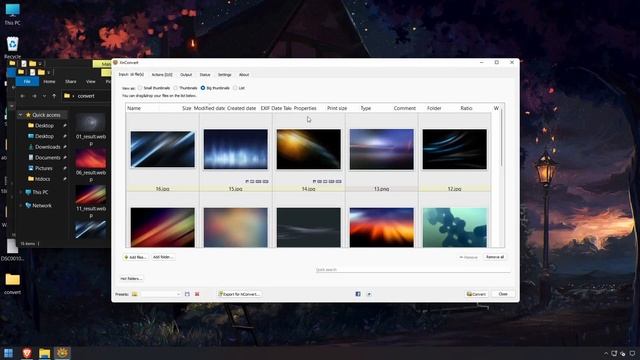This screenshot has height=360, width=640.
Task: Click the Facebook icon in XnConvert footer
Action: (358, 294)
